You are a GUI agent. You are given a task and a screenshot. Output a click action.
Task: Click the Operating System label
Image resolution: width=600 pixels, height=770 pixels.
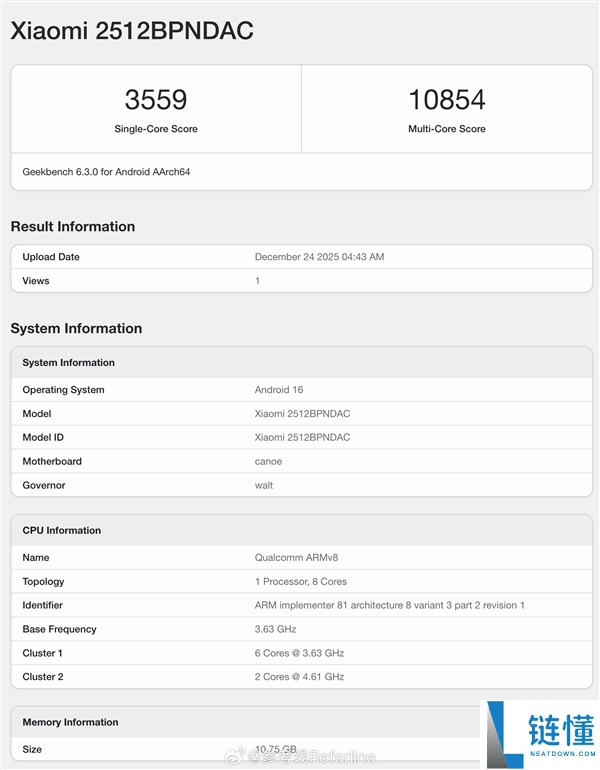pos(63,390)
